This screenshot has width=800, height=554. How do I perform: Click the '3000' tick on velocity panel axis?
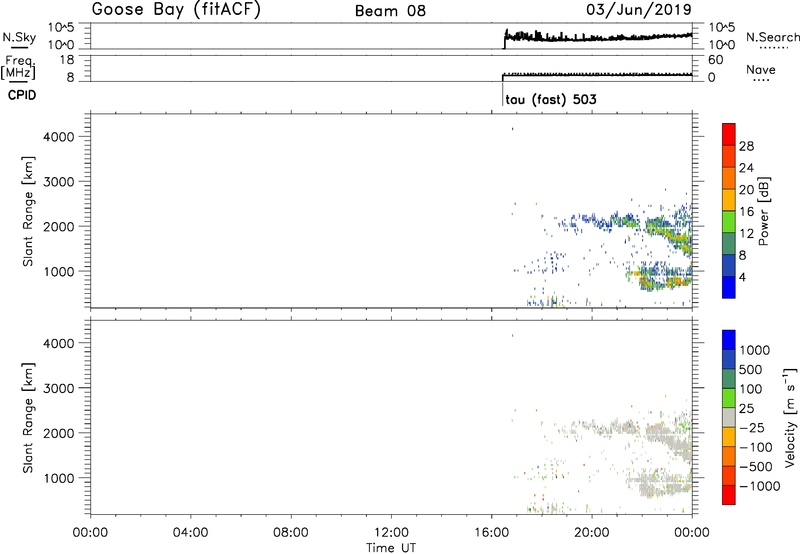click(59, 388)
